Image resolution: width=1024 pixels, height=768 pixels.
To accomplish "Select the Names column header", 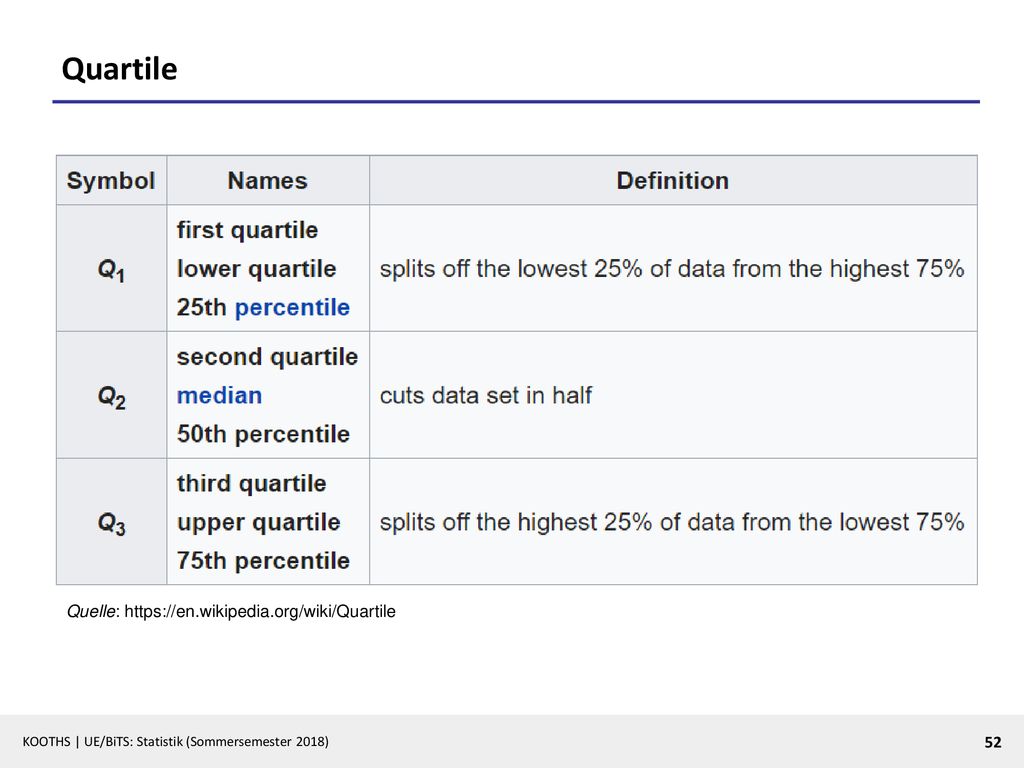I will tap(268, 181).
